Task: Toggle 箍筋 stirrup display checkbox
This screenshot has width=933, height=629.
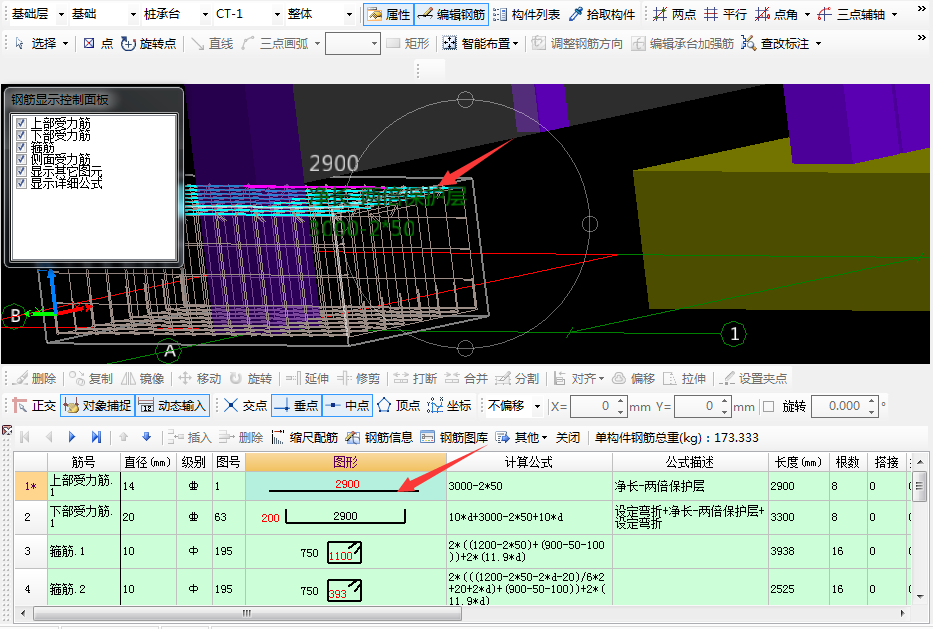Action: click(x=21, y=147)
